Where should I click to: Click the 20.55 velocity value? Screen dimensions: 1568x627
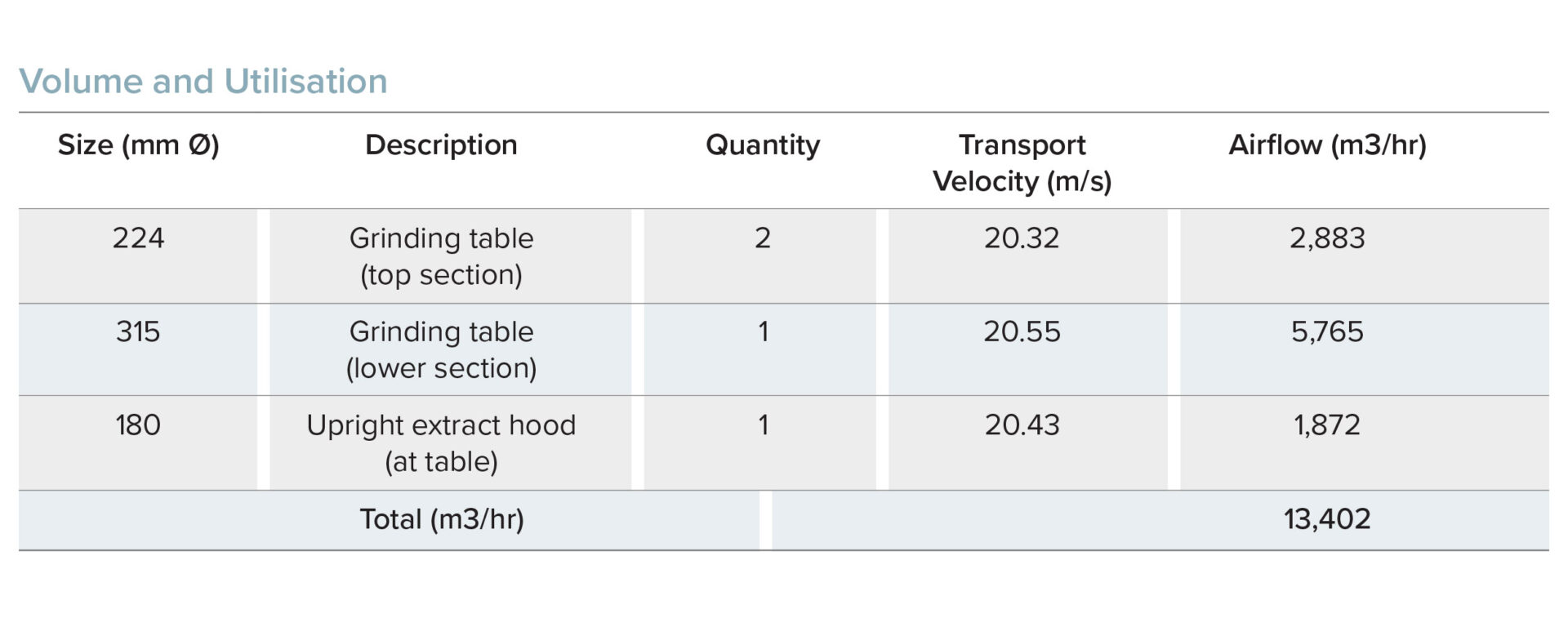(1022, 331)
